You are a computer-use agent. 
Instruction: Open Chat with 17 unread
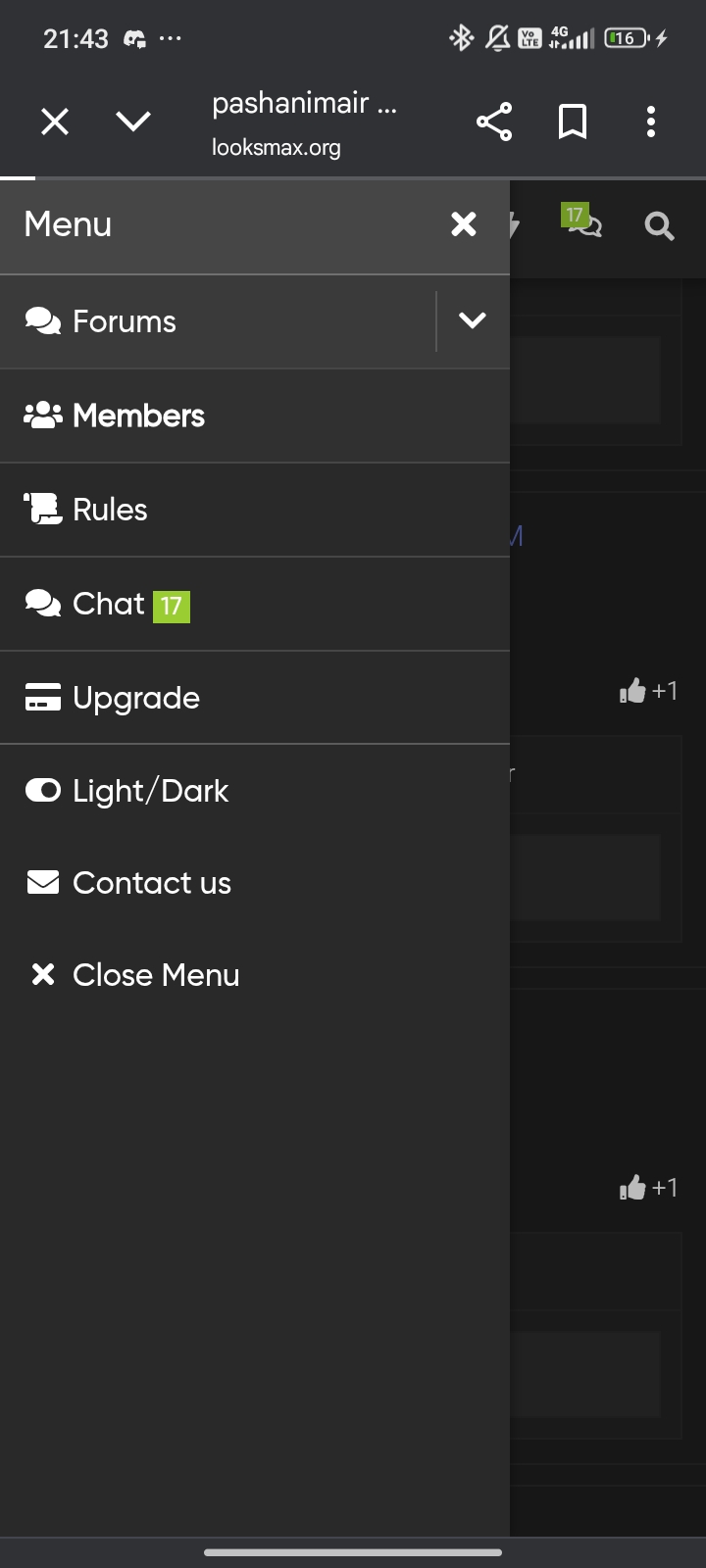point(109,604)
